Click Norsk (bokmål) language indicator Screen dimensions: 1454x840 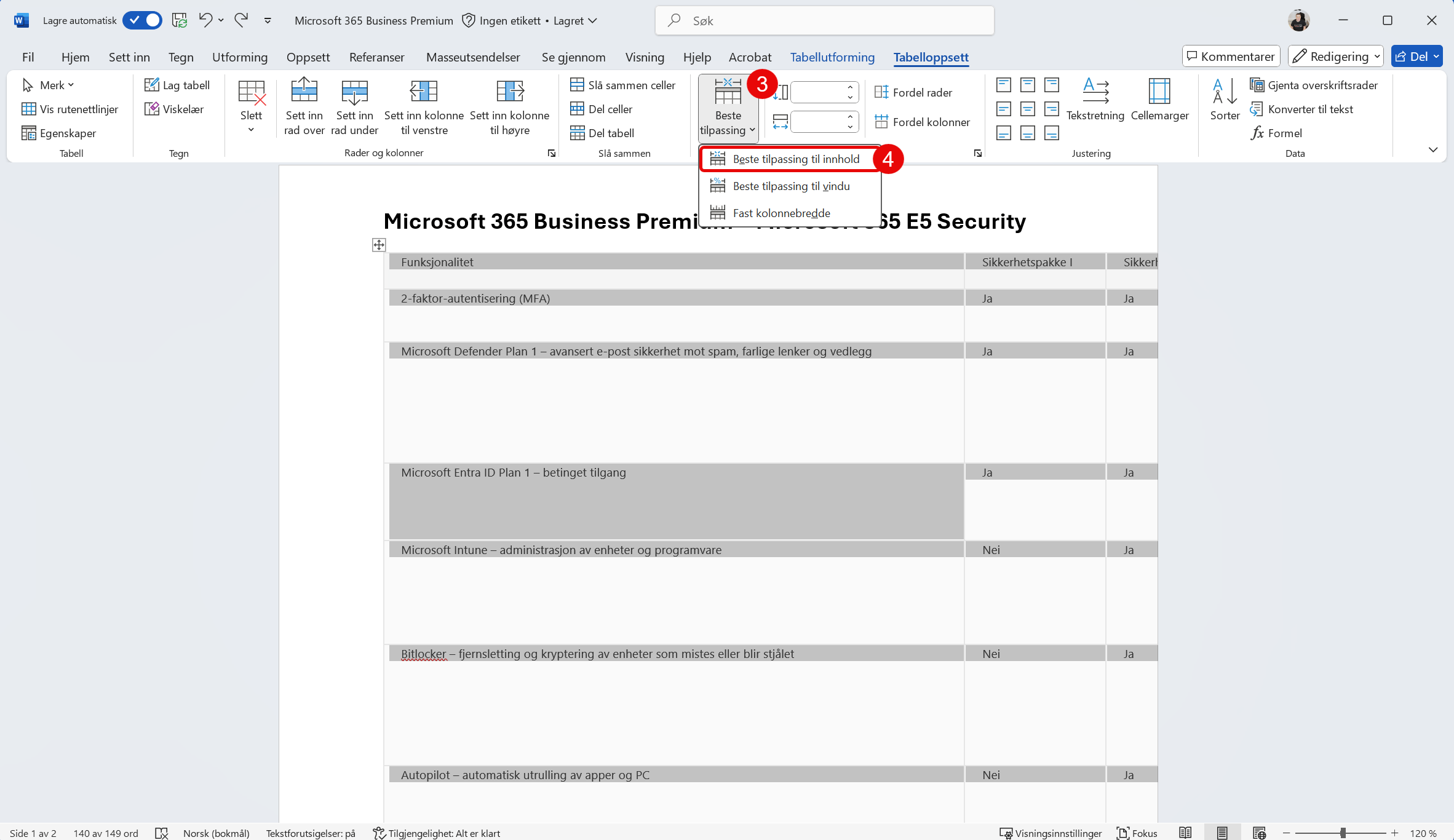pyautogui.click(x=216, y=833)
